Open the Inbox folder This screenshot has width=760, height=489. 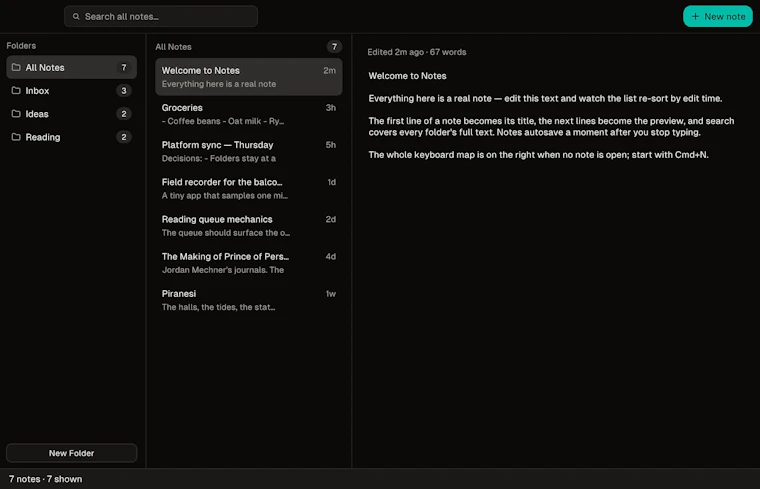[x=71, y=91]
